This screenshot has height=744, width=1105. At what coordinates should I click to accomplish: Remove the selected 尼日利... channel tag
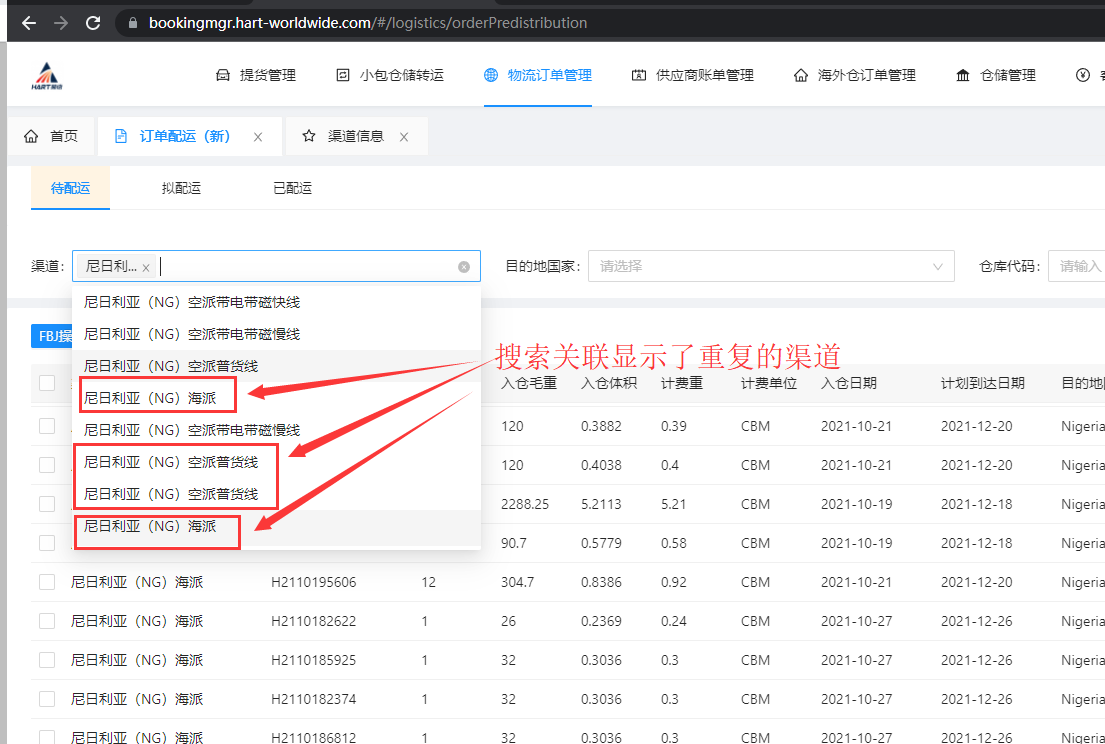(146, 267)
